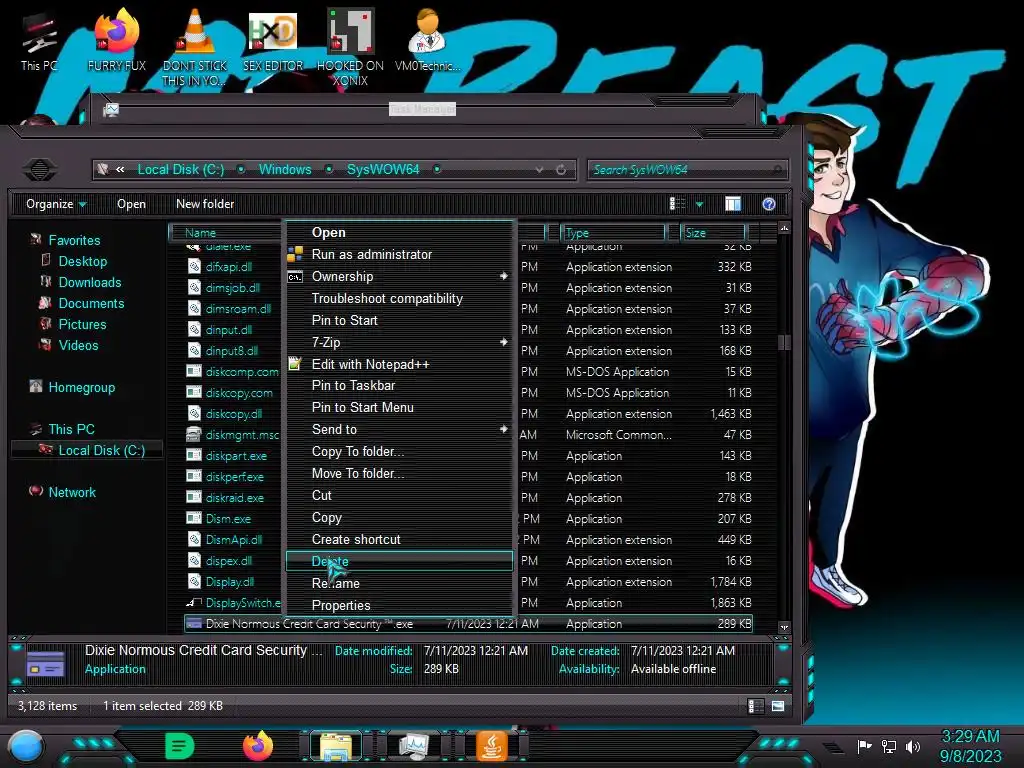The width and height of the screenshot is (1024, 768).
Task: Open the DONT STICK THIS IN YO VLC icon
Action: 194,47
